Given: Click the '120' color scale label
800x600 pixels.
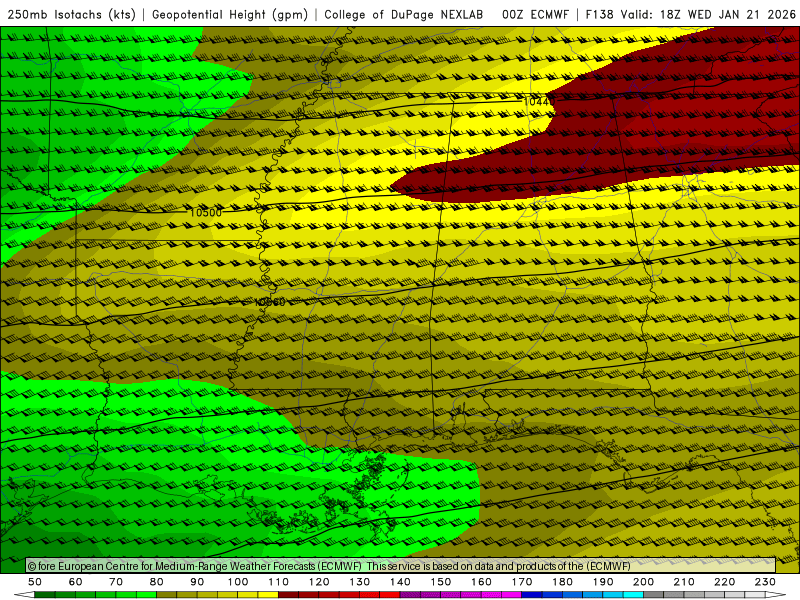Looking at the screenshot, I should point(319,582).
